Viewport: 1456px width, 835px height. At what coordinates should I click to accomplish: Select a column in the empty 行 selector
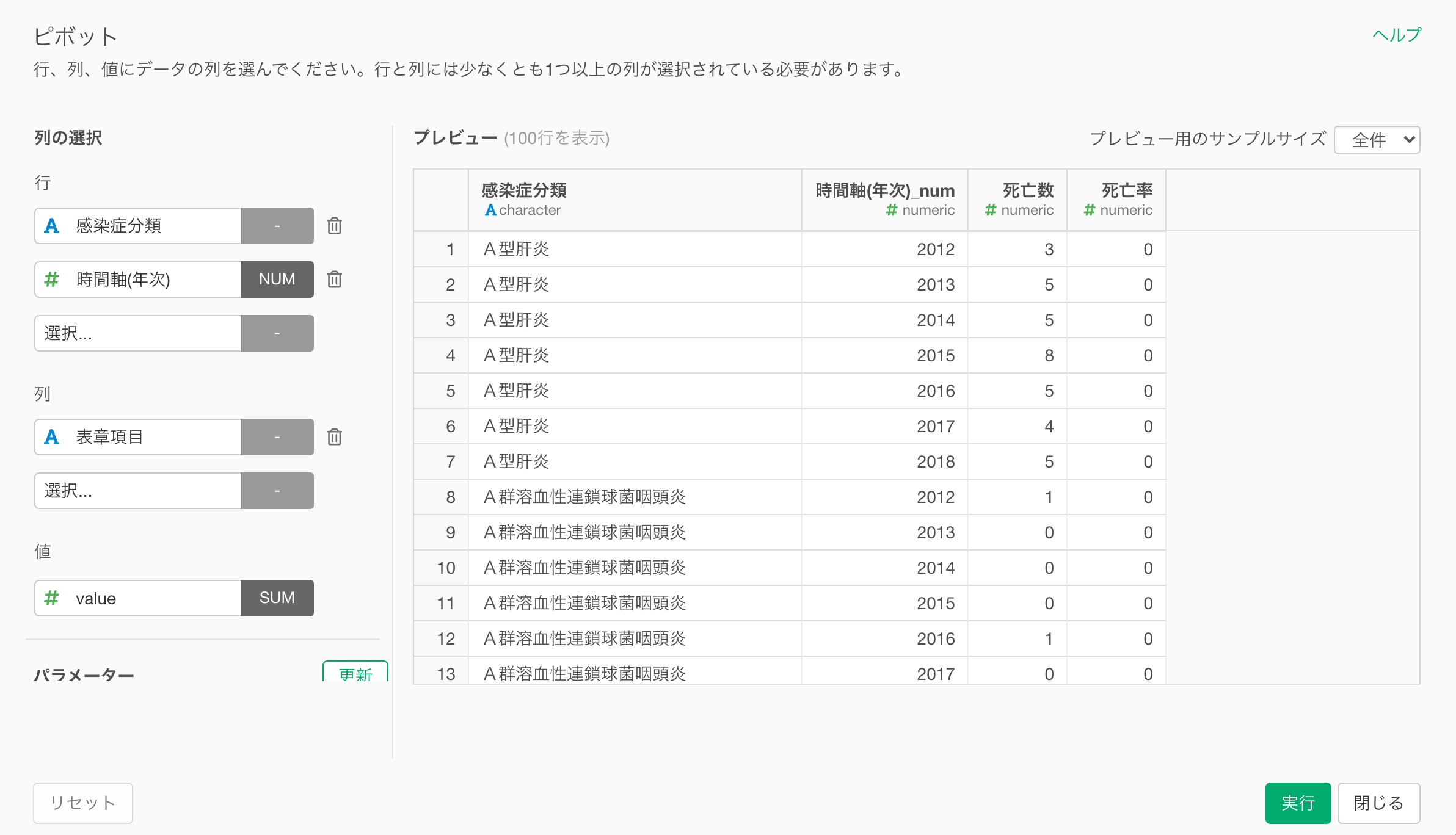(x=137, y=333)
